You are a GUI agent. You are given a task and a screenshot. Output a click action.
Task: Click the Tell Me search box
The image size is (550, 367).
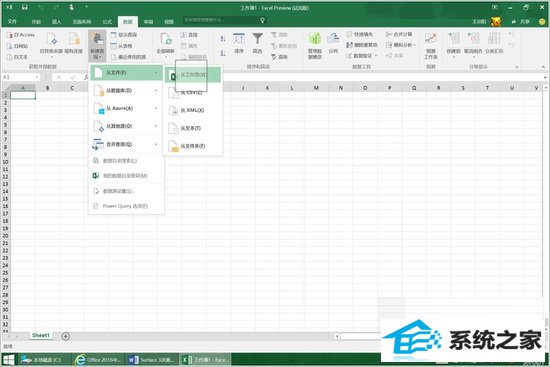[x=224, y=20]
